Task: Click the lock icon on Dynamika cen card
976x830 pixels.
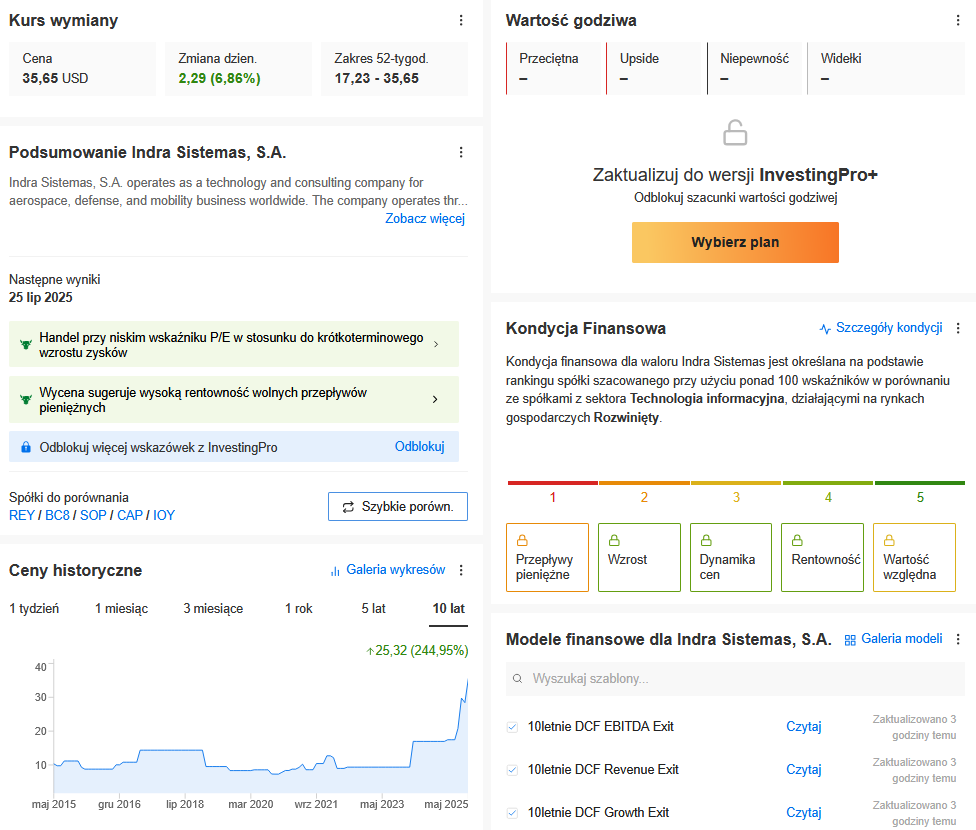Action: click(706, 540)
